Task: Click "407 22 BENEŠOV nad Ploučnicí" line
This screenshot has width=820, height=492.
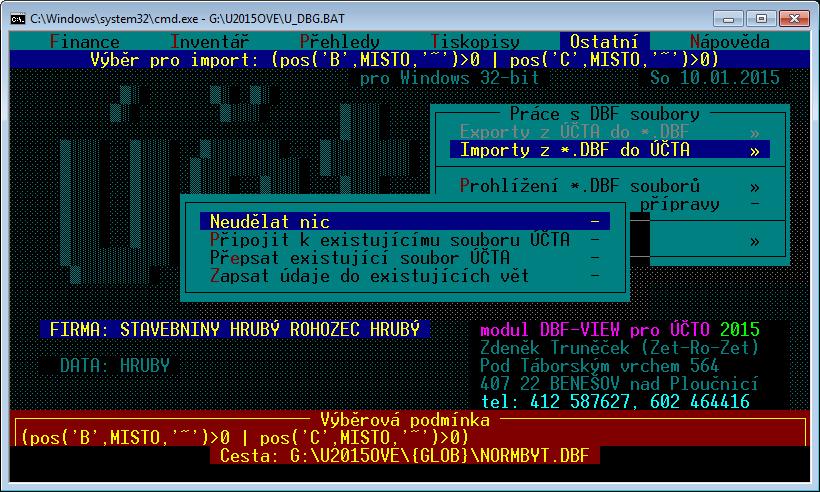Action: (620, 384)
